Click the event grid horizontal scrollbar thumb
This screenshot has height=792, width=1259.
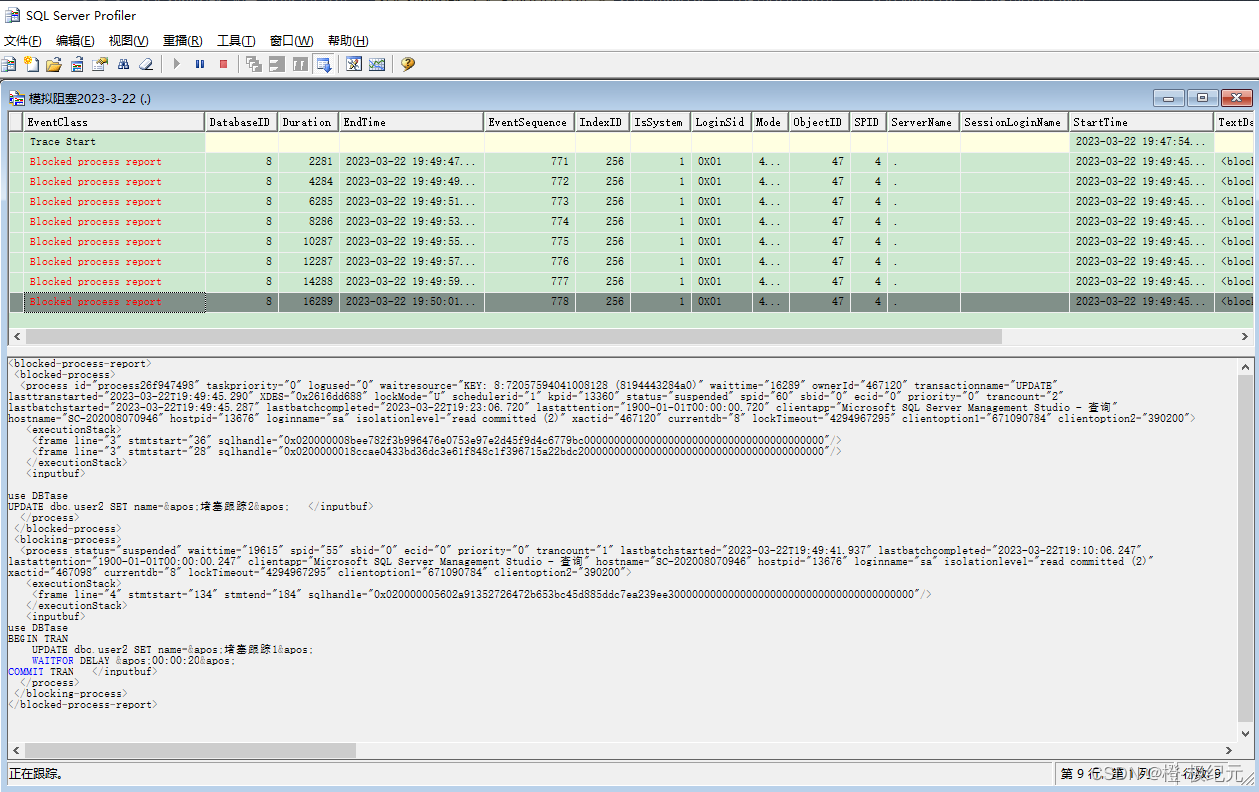(x=513, y=337)
